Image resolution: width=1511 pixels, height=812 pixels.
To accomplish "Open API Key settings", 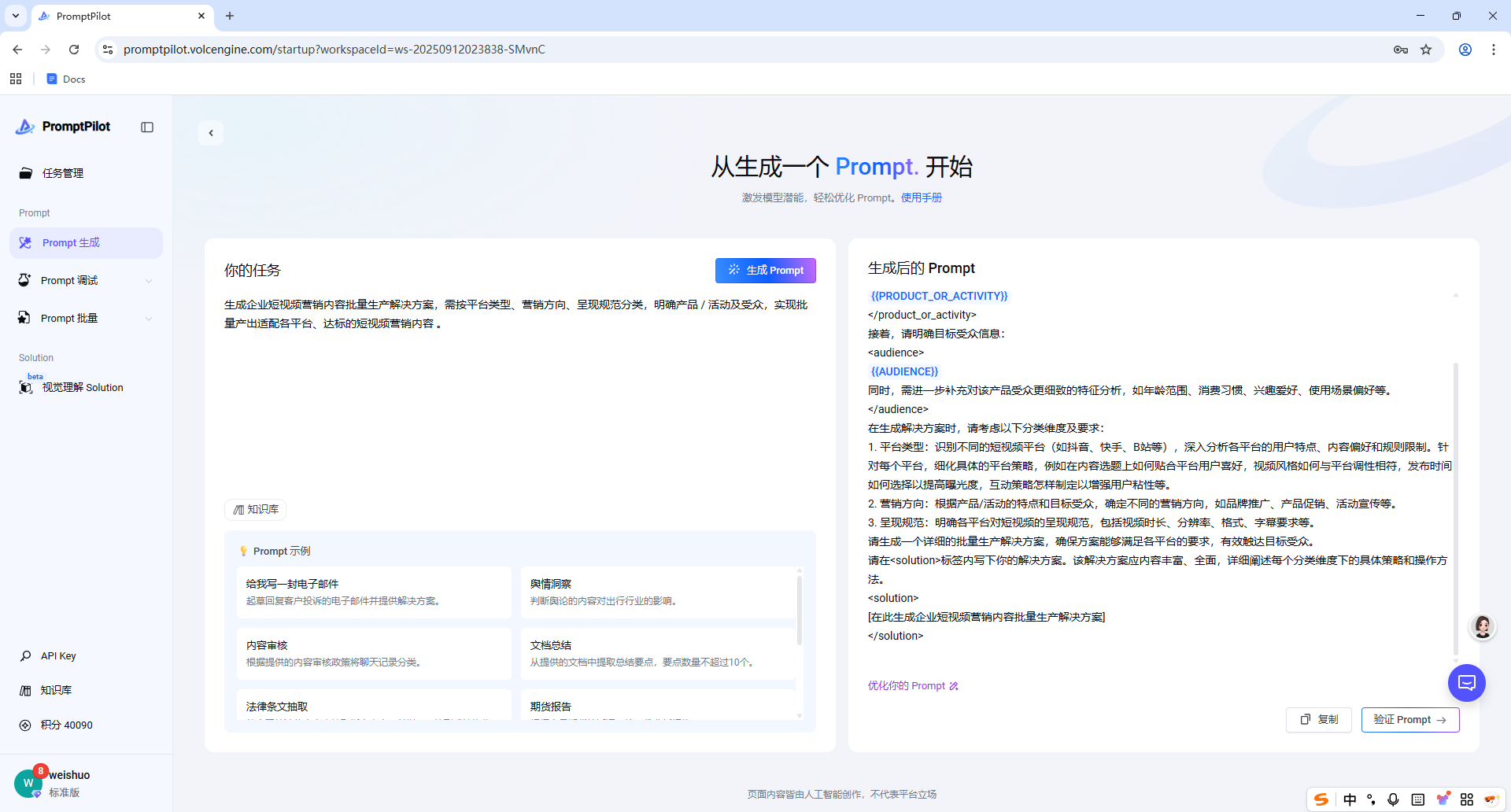I will [58, 656].
